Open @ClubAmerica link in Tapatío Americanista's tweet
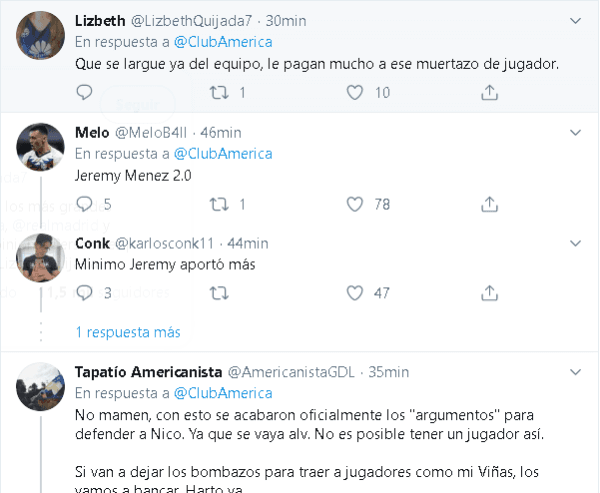The width and height of the screenshot is (600, 493). [x=223, y=393]
